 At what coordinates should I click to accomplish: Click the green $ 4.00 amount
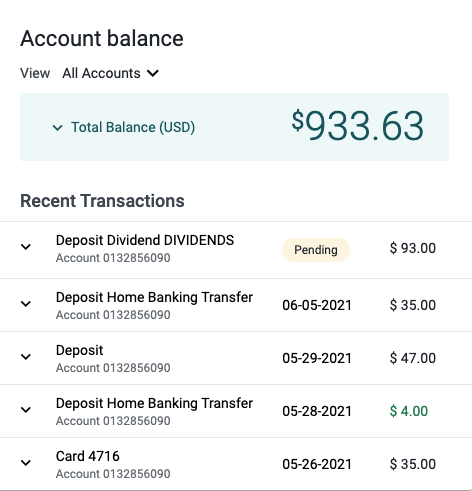[409, 411]
